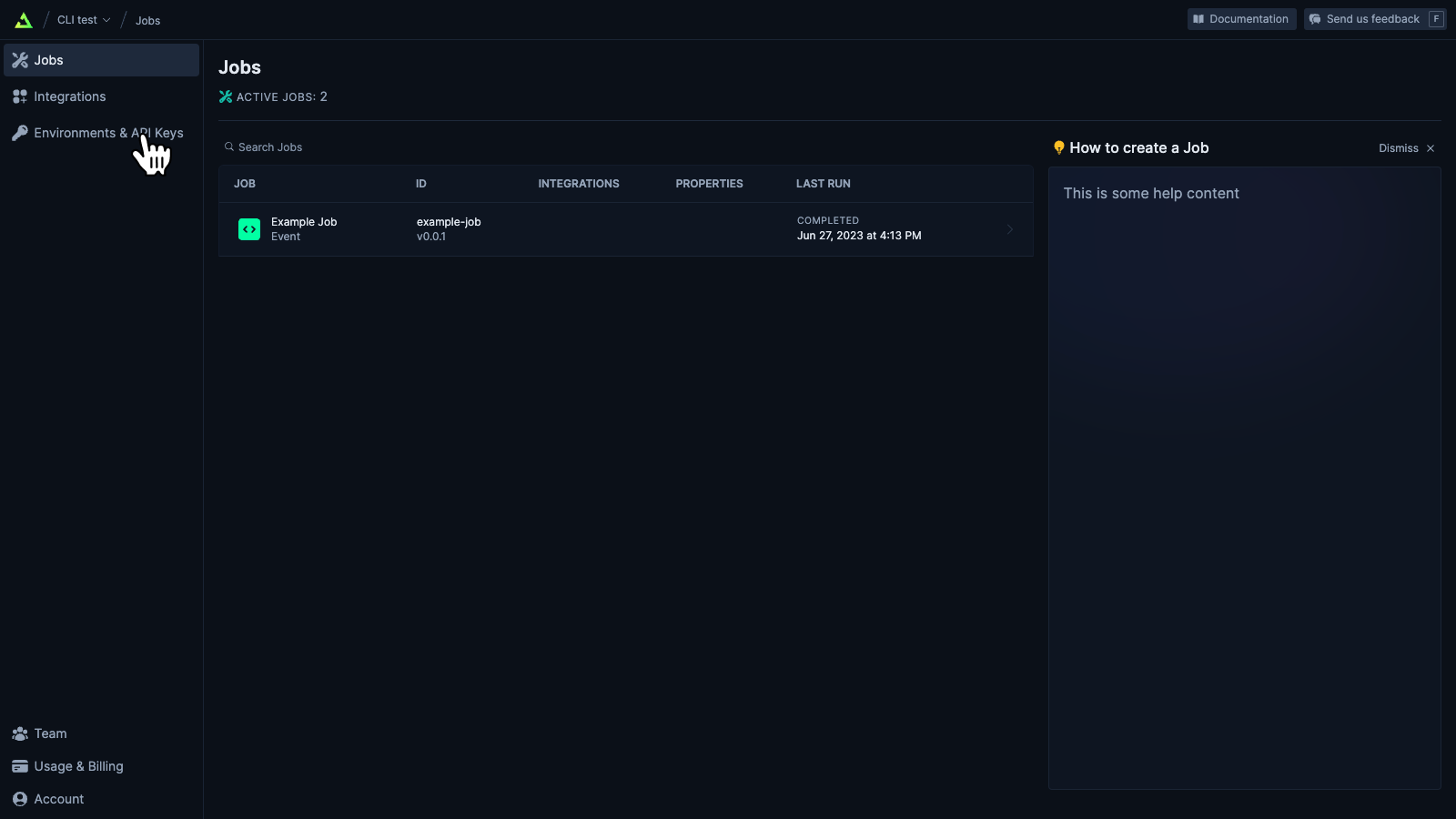Select Jobs in the sidebar
This screenshot has width=1456, height=819.
point(101,60)
